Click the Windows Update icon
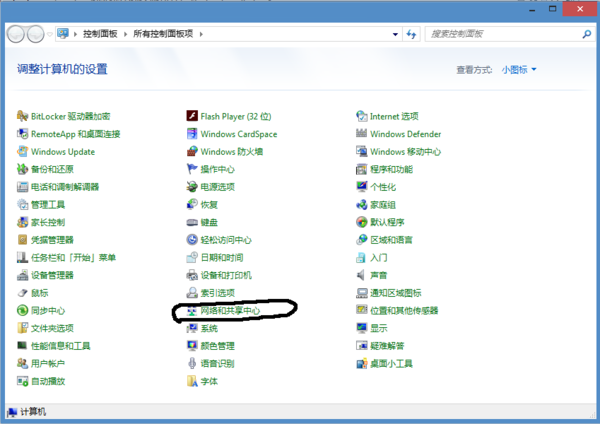This screenshot has width=600, height=424. coord(23,152)
